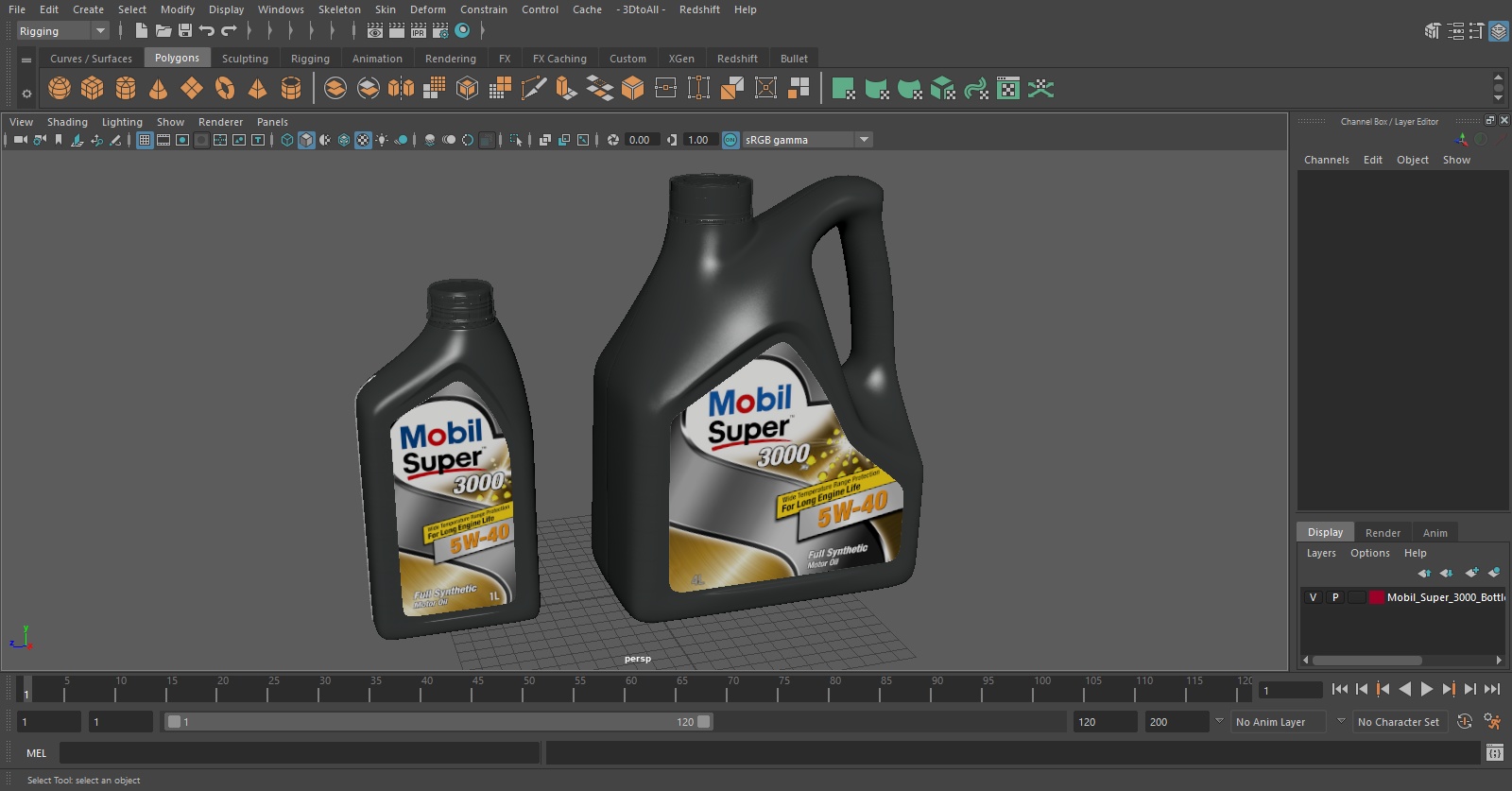
Task: Create a polygon pyramid from the shelf
Action: coord(258,89)
